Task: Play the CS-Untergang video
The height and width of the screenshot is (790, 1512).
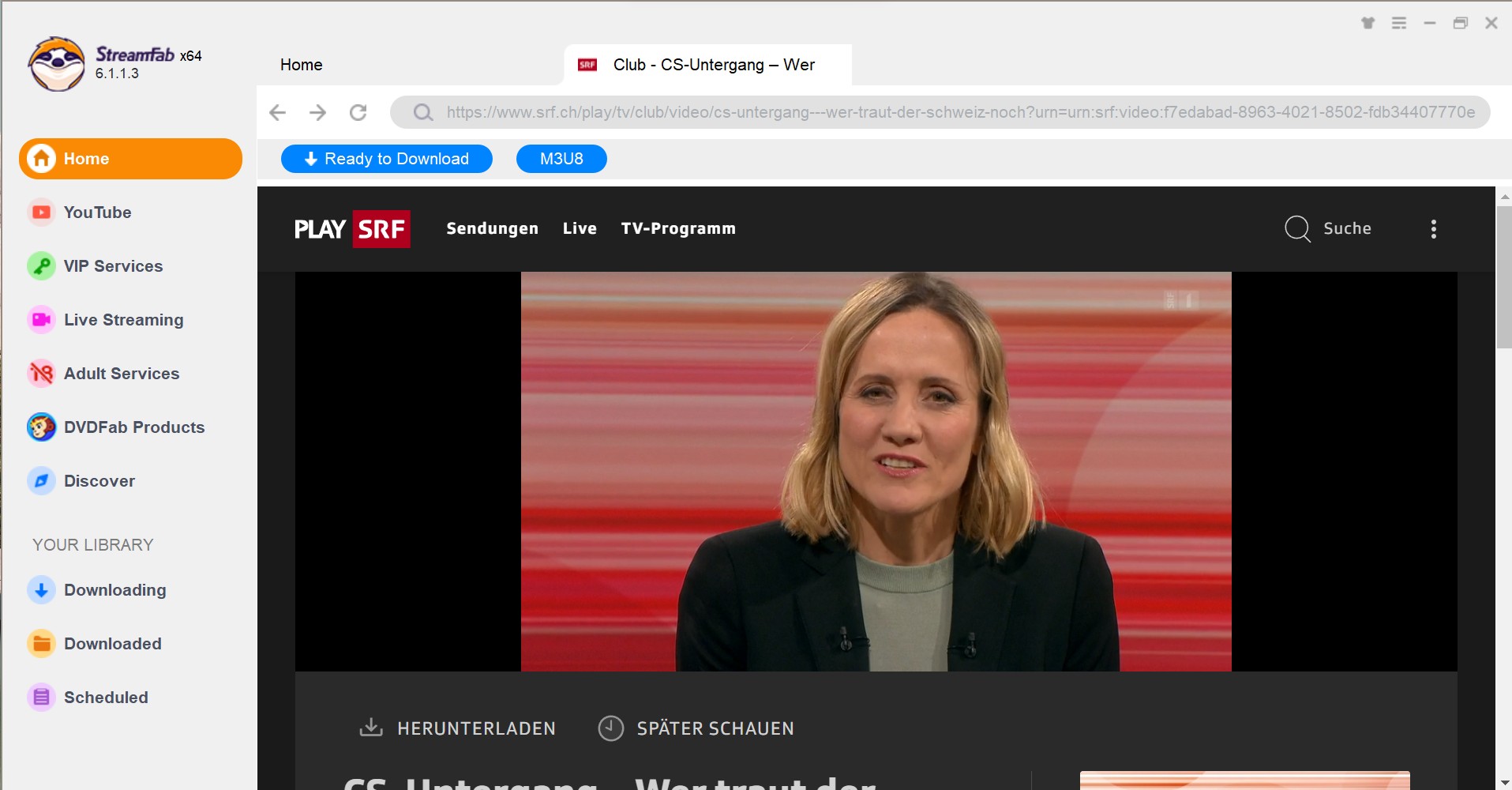Action: click(876, 472)
